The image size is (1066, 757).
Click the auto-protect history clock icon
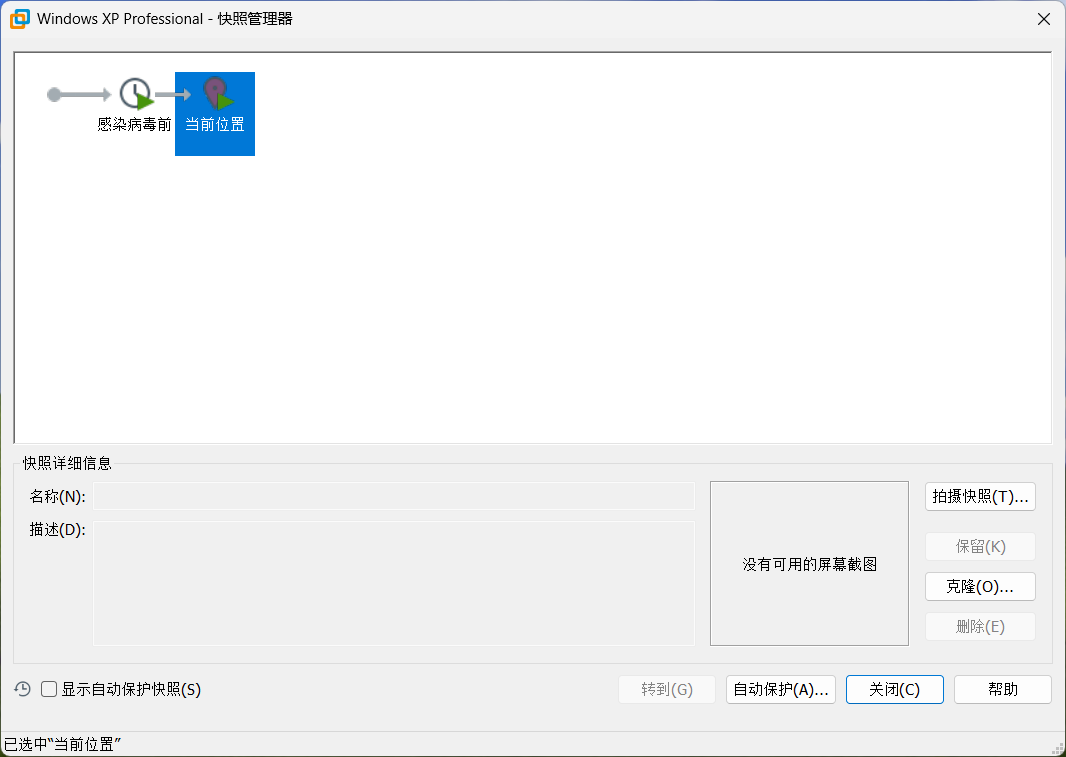pos(22,689)
